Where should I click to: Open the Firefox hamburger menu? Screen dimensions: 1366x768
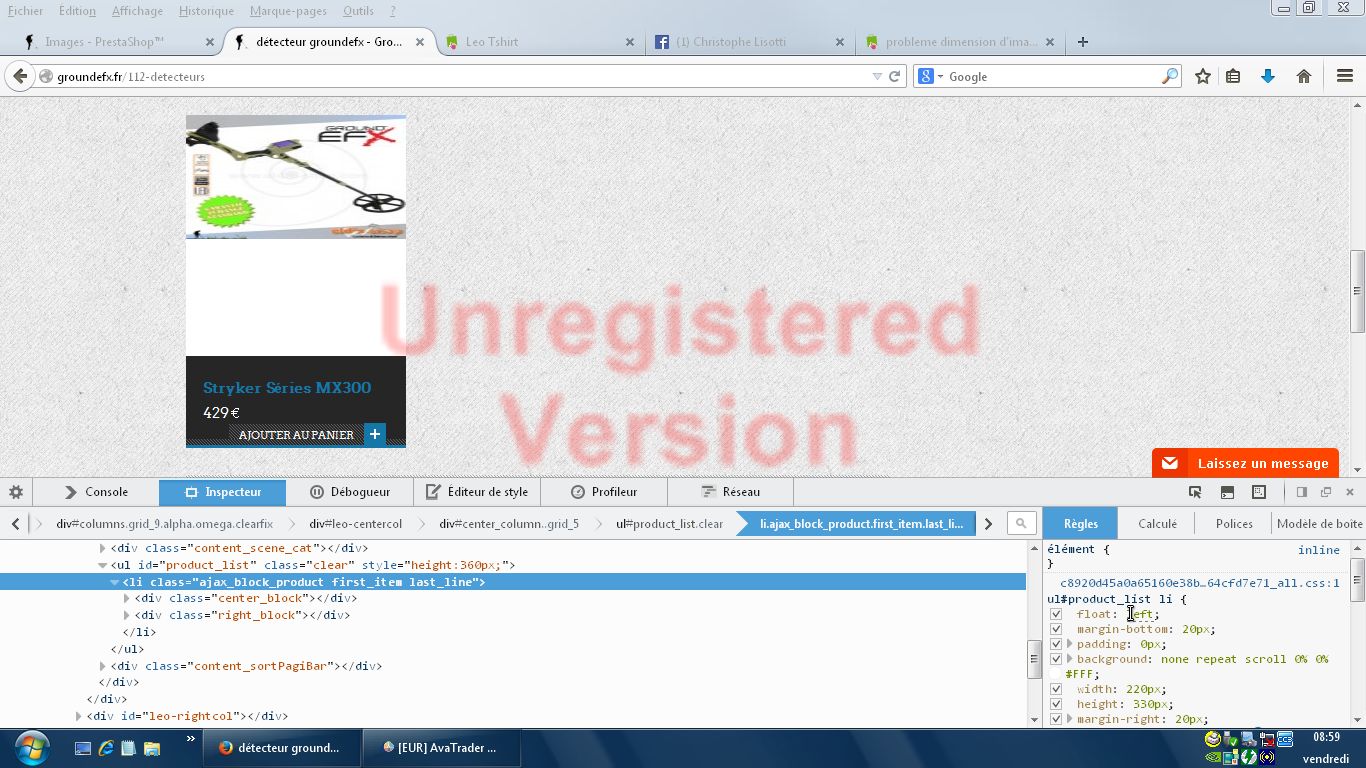(x=1345, y=76)
